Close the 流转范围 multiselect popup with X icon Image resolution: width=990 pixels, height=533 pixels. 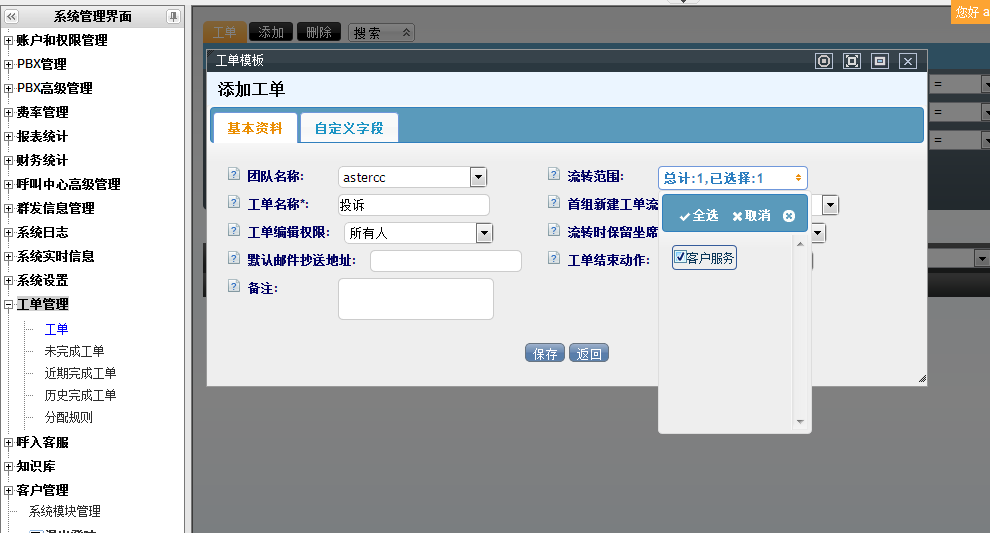788,216
